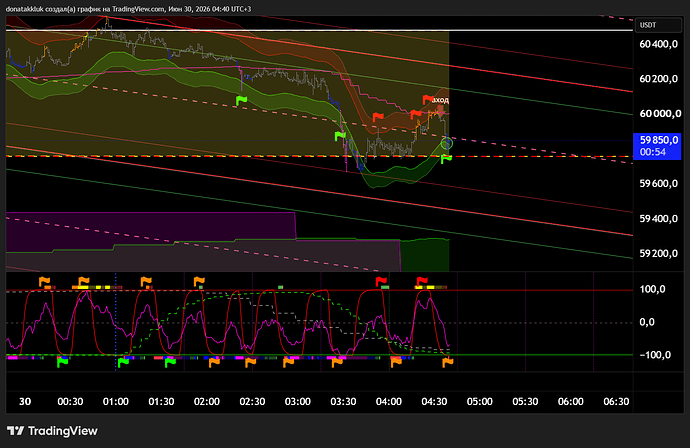Click the orange oscillator bottom flag near 02:30
Viewport: 690px width, 448px height.
tap(250, 362)
